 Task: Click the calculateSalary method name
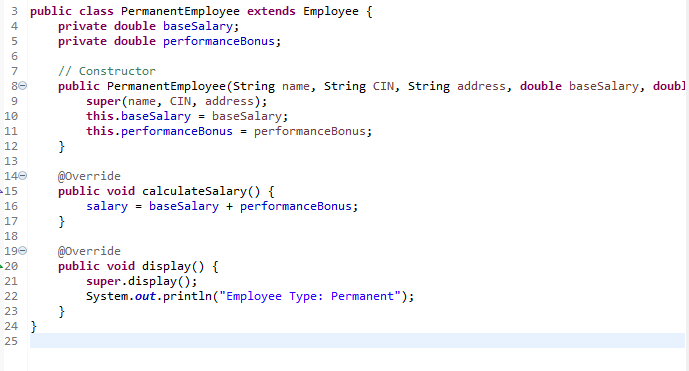[x=194, y=192]
